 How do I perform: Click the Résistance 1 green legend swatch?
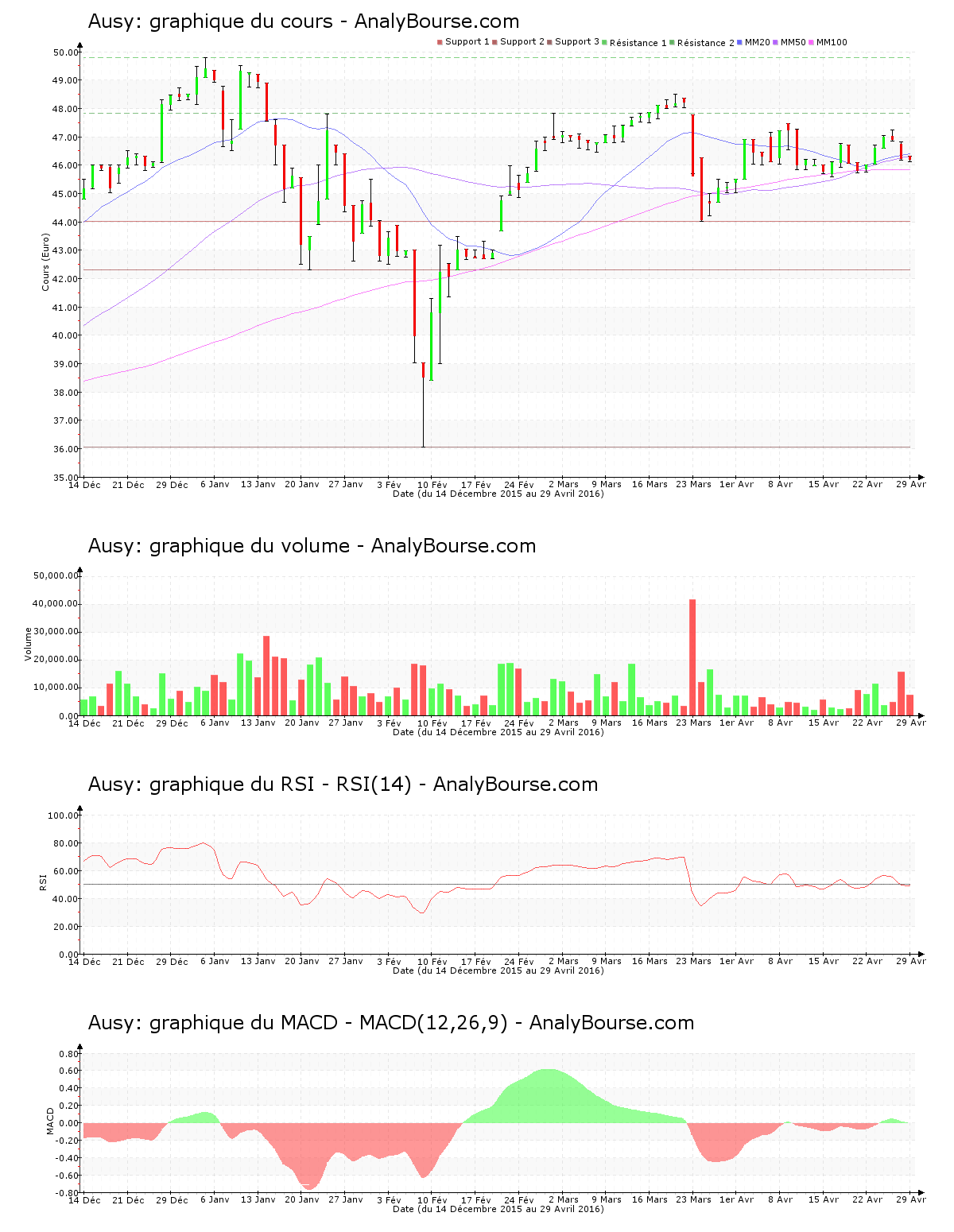tap(604, 42)
